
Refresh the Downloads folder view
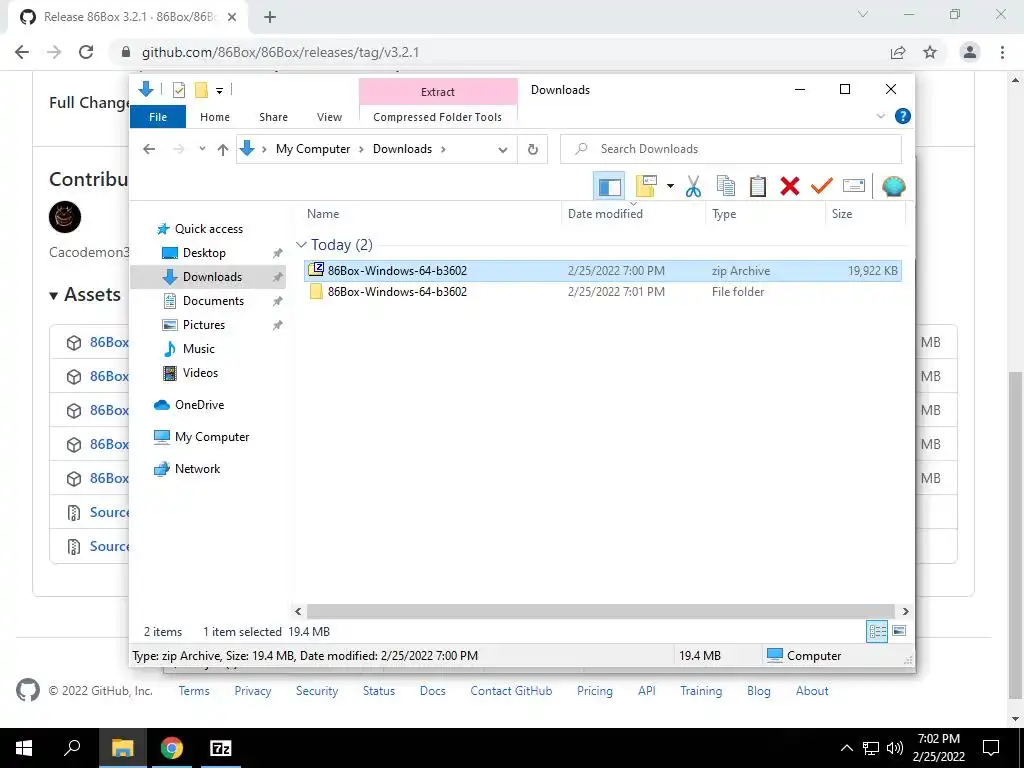[533, 150]
